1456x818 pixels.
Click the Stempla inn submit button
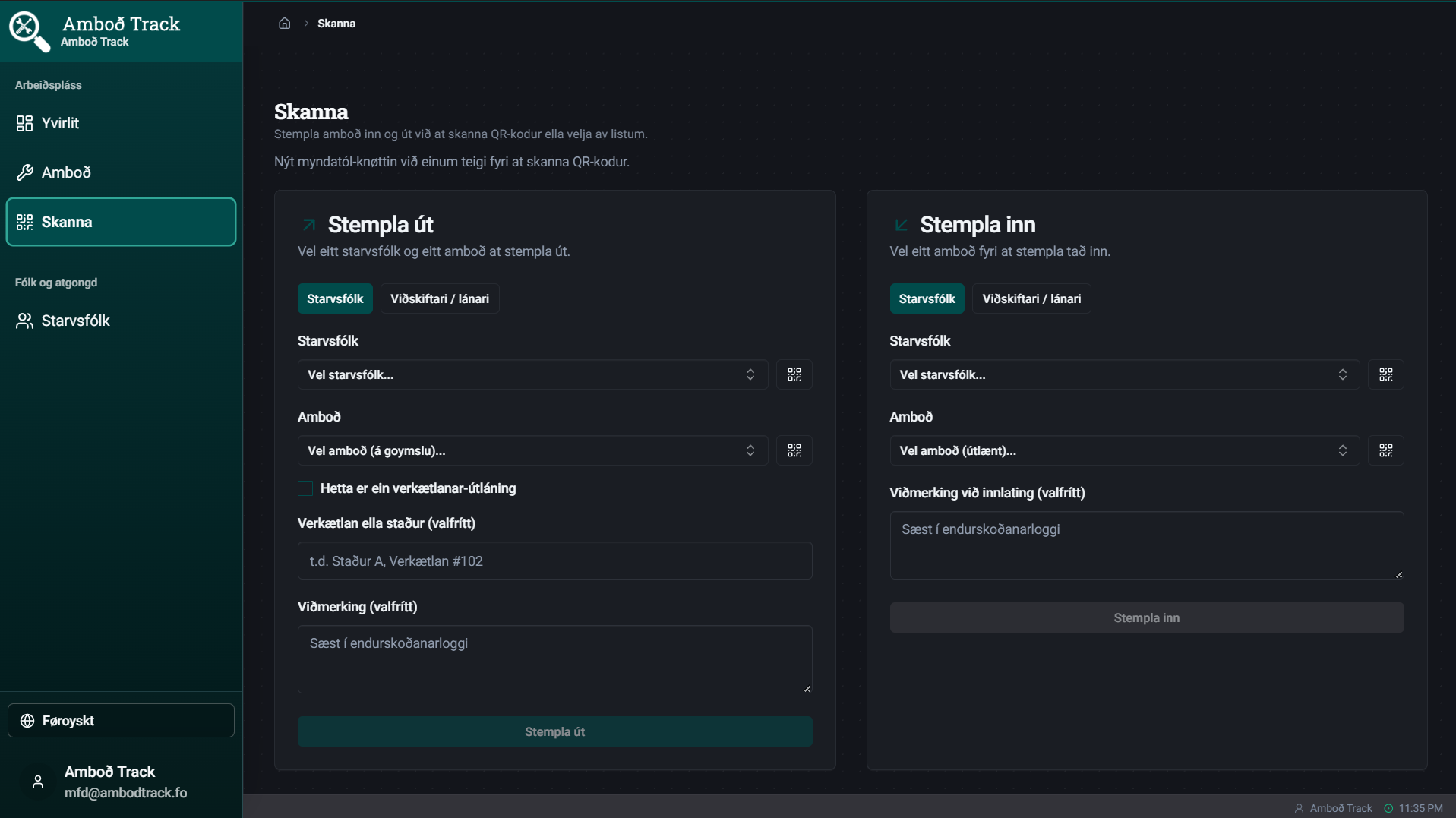1146,617
